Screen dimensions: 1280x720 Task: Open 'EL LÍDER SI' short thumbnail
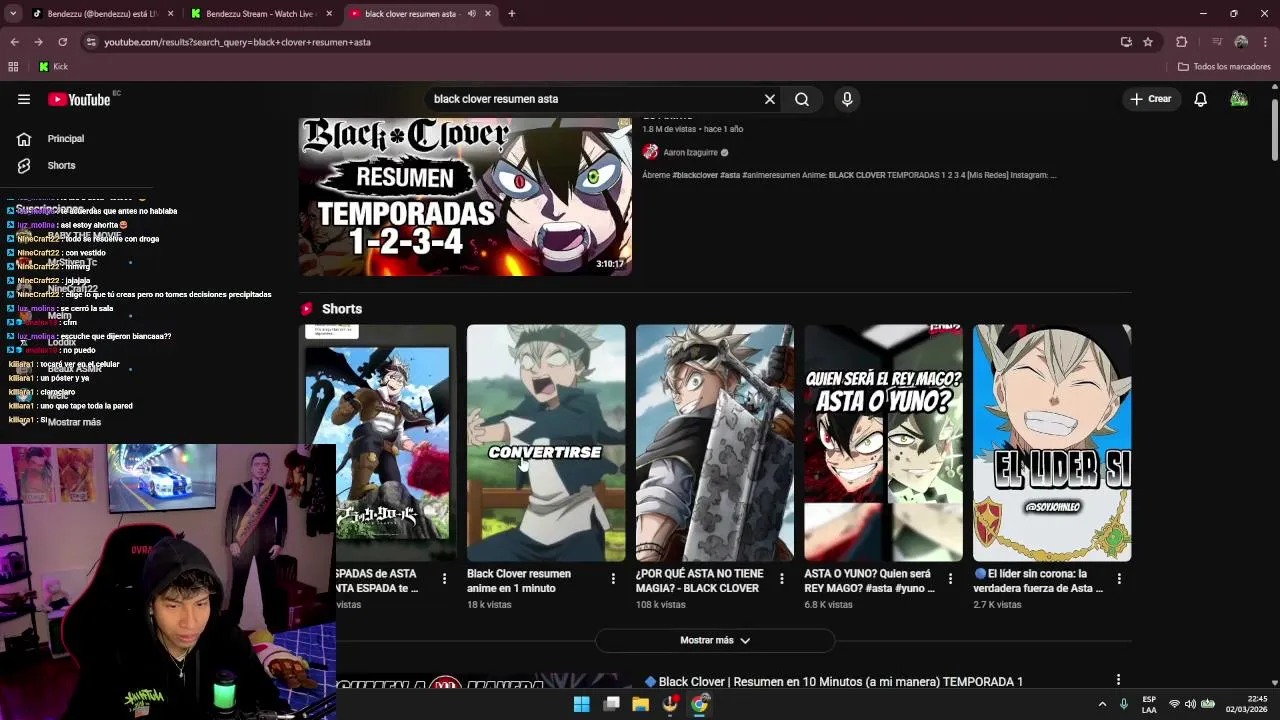[1052, 442]
